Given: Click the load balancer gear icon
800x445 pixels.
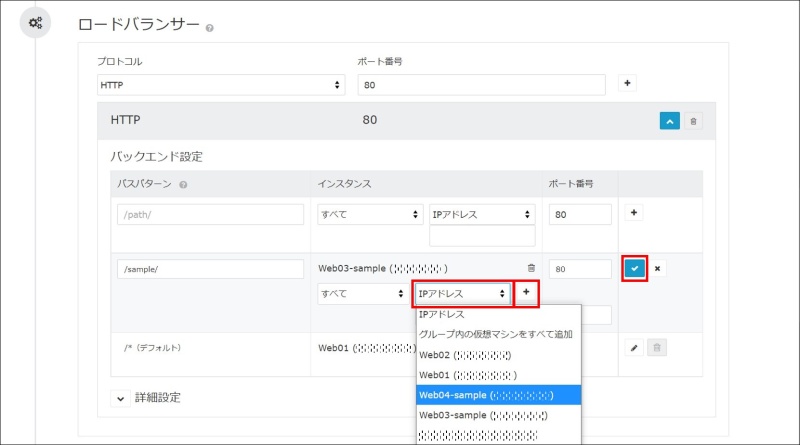Looking at the screenshot, I should (35, 22).
